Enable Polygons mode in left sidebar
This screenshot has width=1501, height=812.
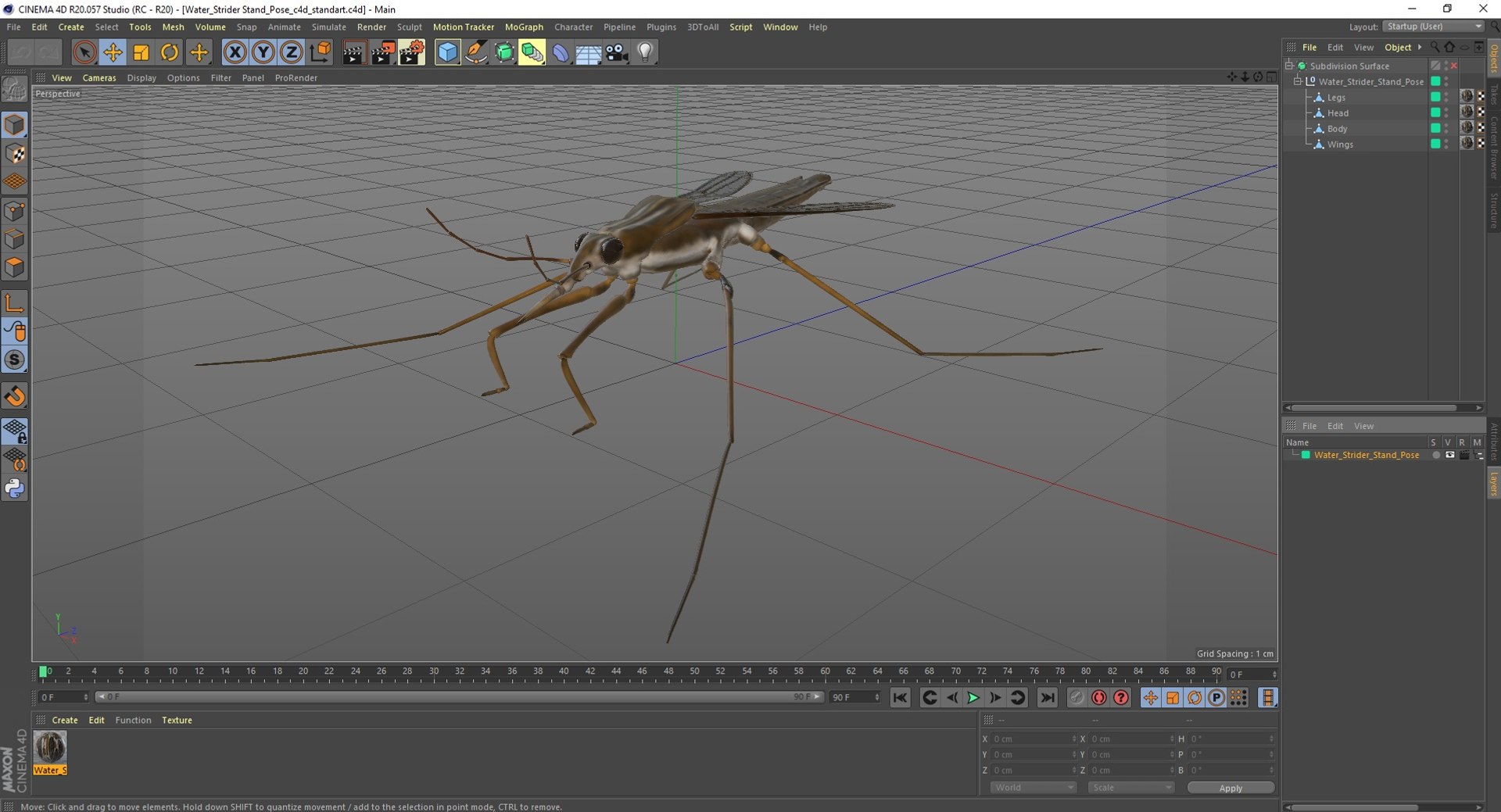[x=15, y=267]
